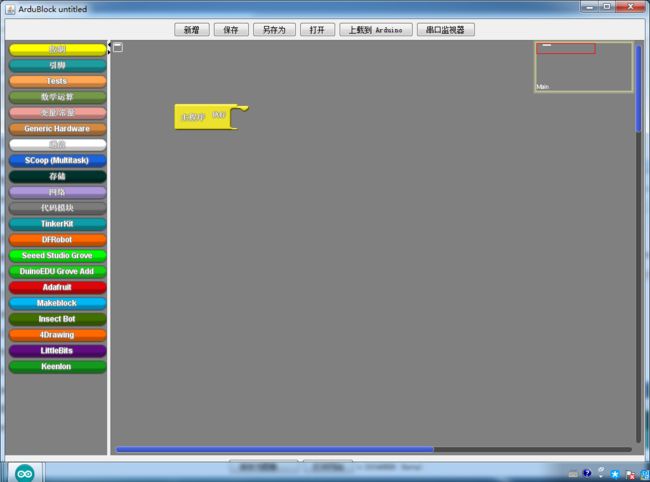Open the Seeed Studio Grove drawer
The width and height of the screenshot is (650, 482).
(x=58, y=255)
